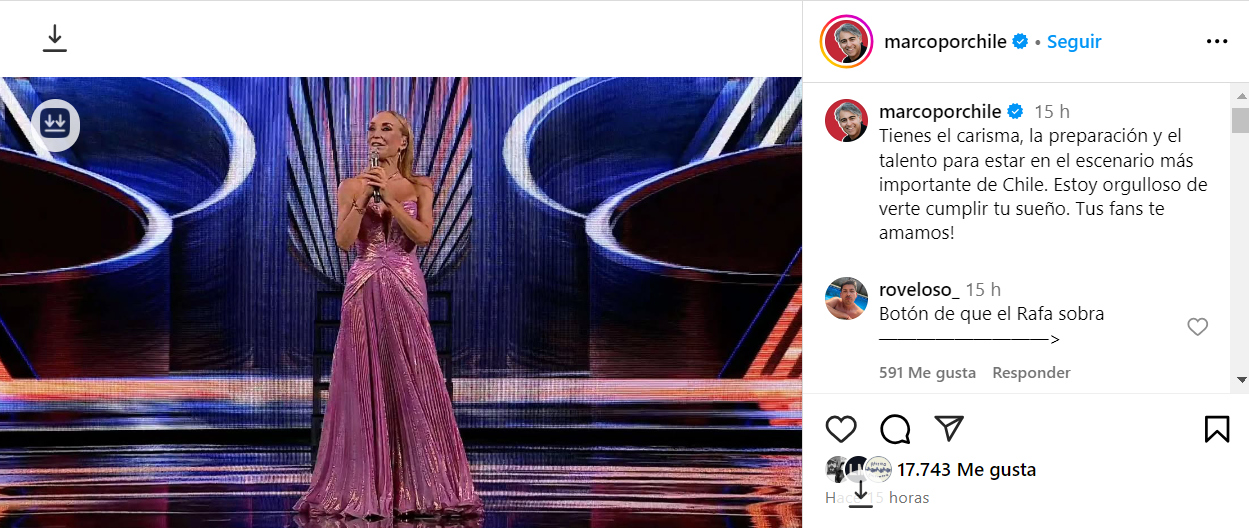Open the three-dots more options menu

point(1216,42)
